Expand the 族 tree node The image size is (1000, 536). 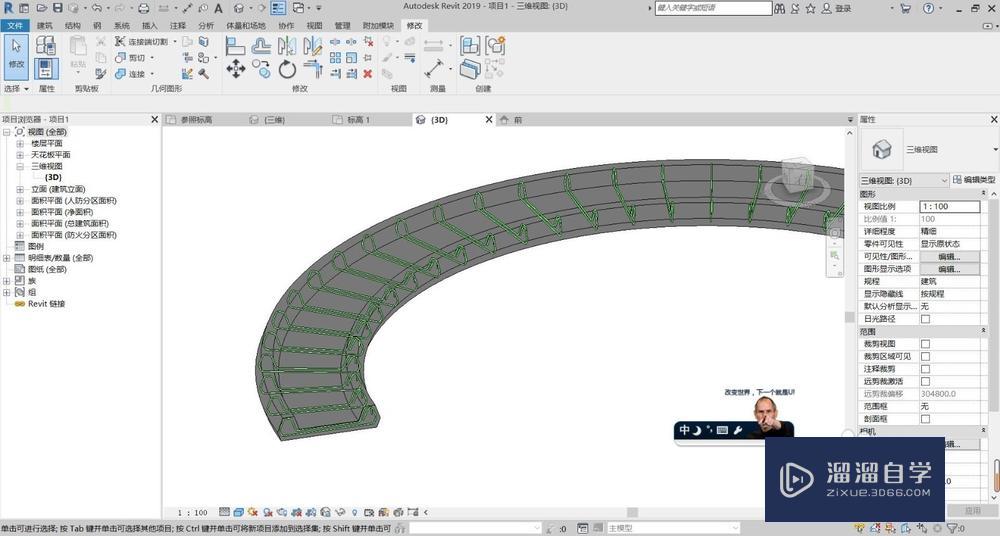tap(6, 281)
